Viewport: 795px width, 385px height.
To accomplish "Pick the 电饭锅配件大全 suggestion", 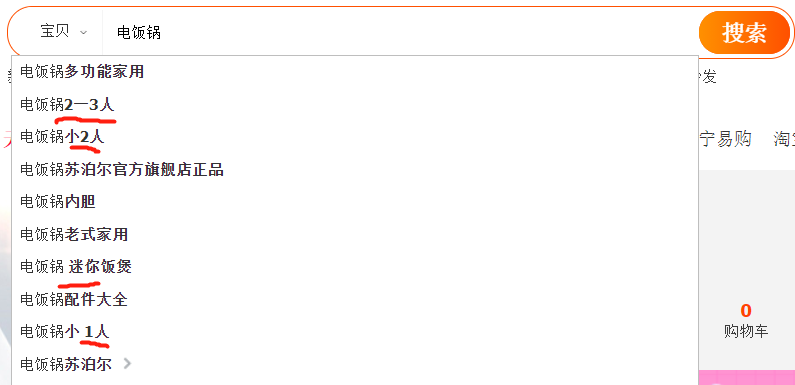I will pyautogui.click(x=354, y=299).
